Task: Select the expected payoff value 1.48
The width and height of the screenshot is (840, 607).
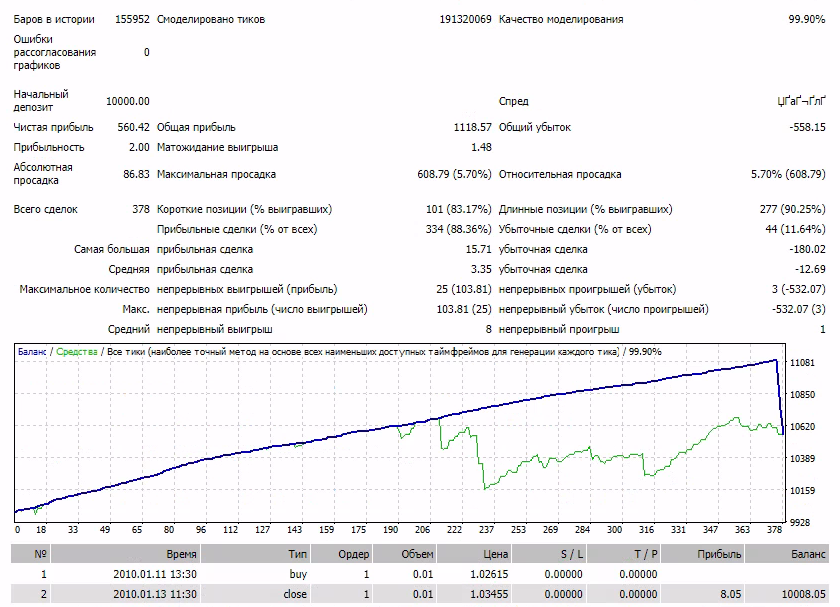Action: click(481, 147)
